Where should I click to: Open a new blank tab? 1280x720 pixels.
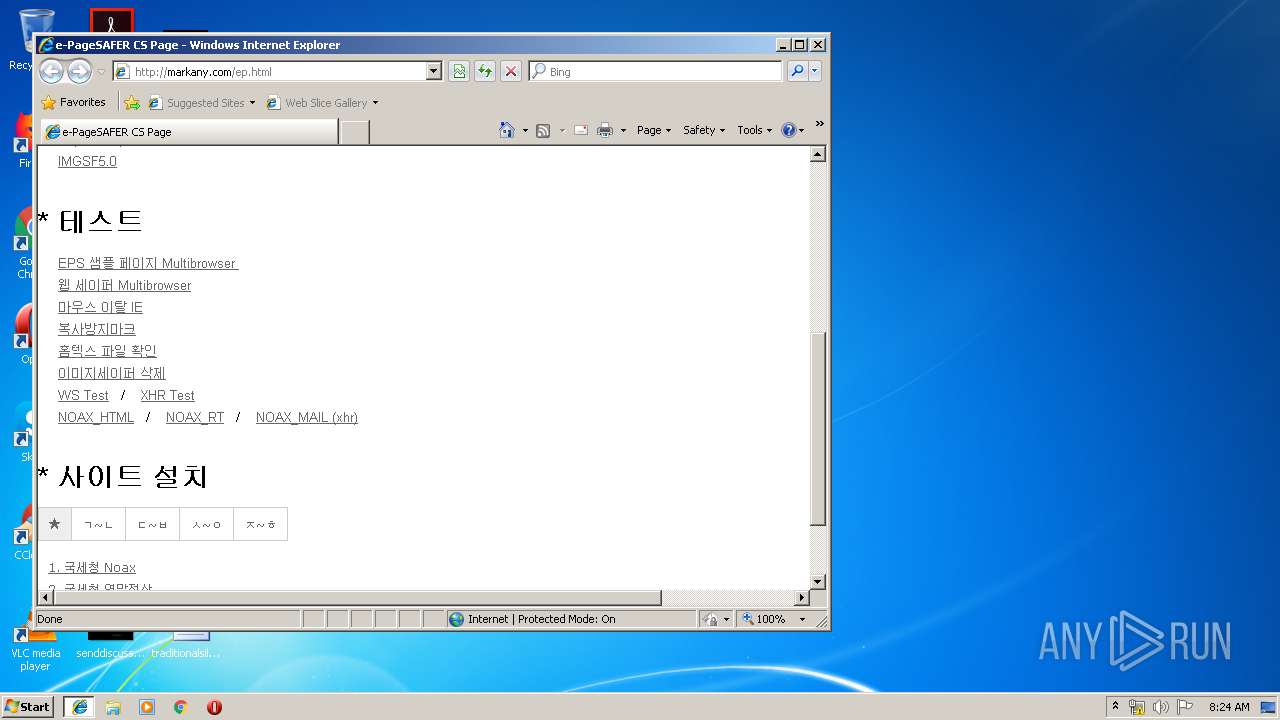355,132
